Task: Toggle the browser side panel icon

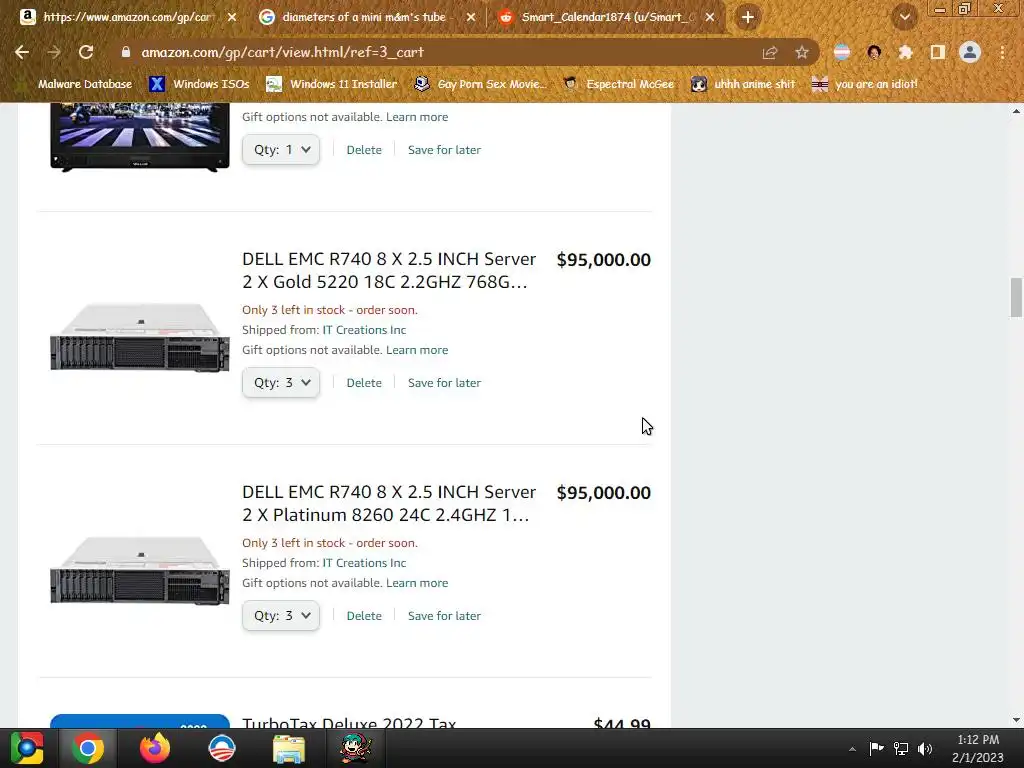Action: (937, 52)
